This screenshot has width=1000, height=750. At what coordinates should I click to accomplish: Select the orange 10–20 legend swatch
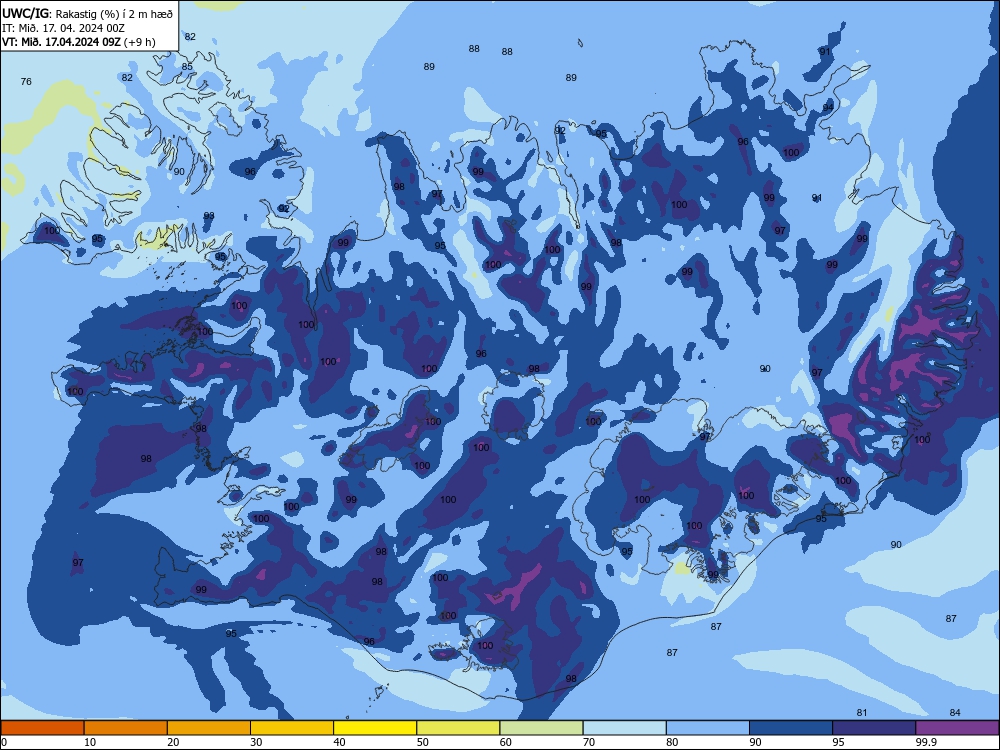pyautogui.click(x=126, y=728)
